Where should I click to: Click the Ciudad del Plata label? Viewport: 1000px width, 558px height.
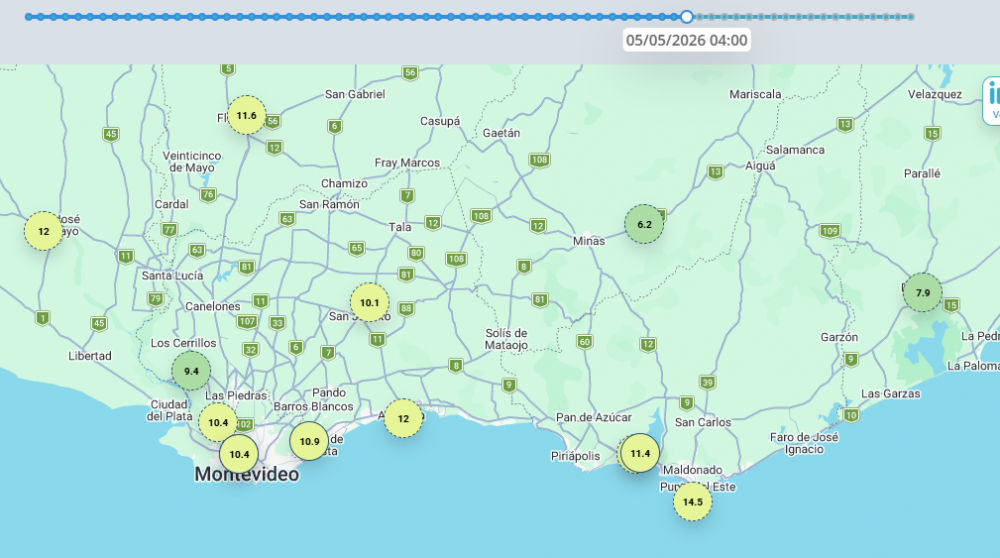pos(169,411)
